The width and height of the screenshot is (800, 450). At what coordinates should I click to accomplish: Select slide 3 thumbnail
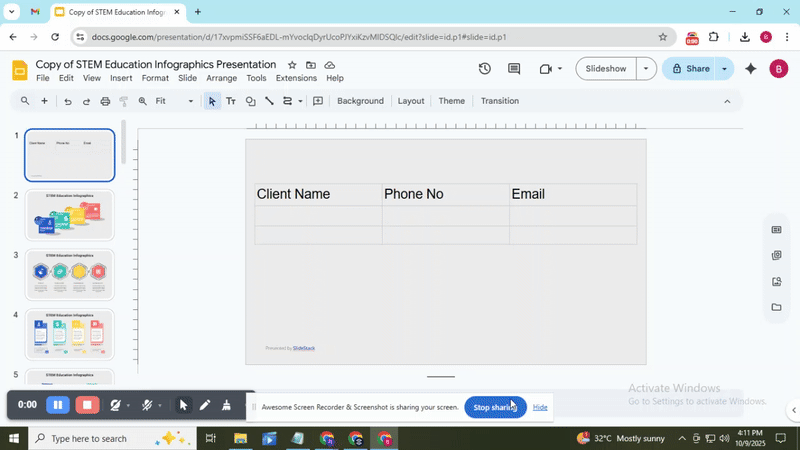tap(69, 274)
